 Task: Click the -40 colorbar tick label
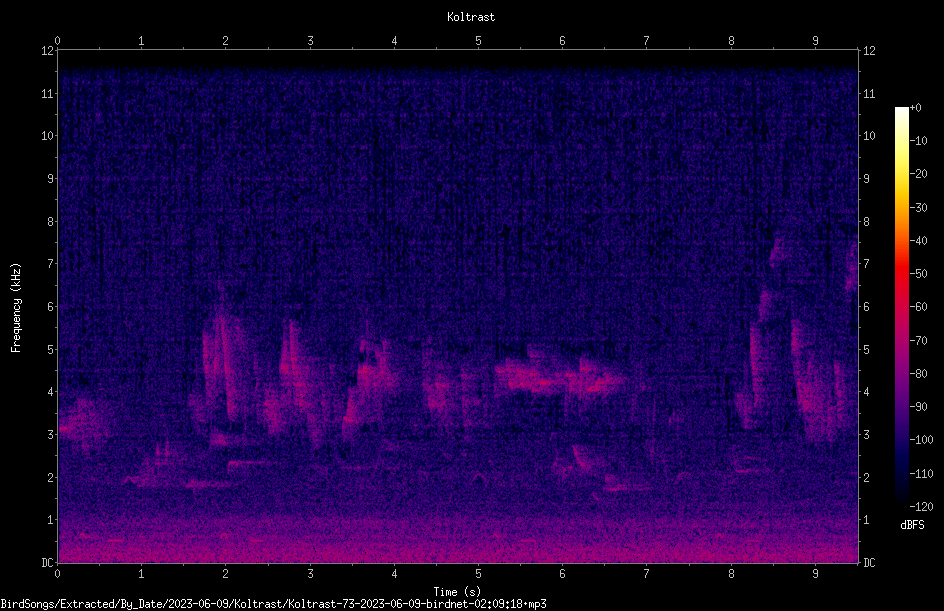point(918,241)
